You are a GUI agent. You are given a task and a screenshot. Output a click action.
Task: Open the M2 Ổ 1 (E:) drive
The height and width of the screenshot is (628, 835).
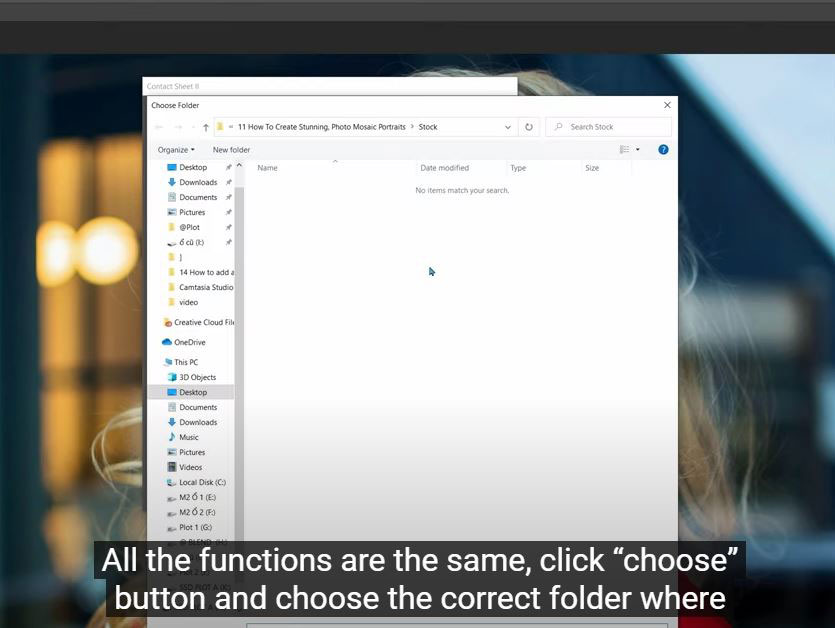point(197,497)
